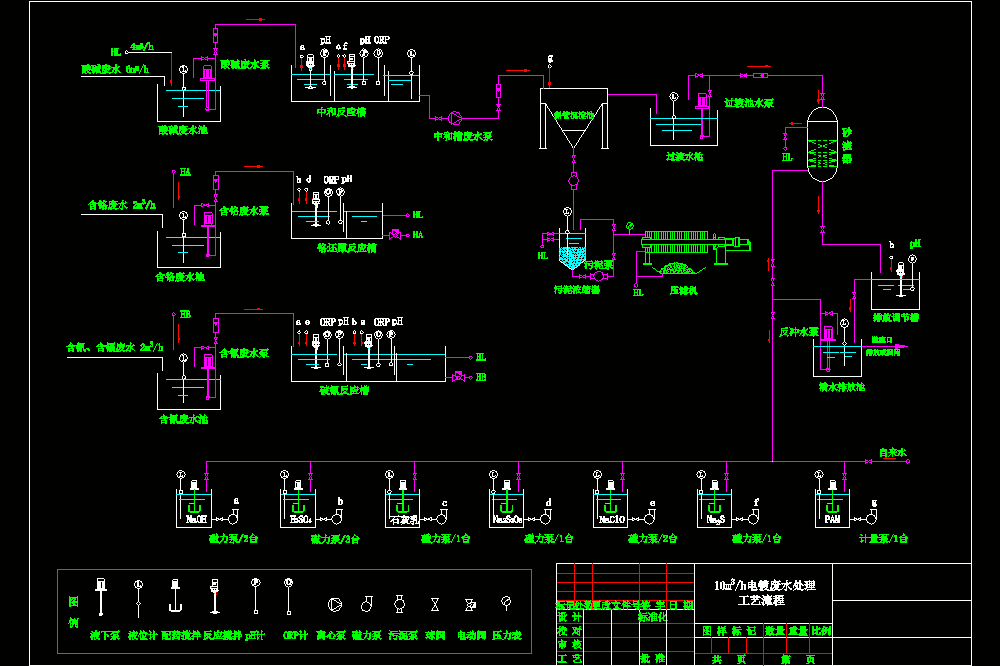Viewport: 1000px width, 666px height.
Task: Click the 球阀 ball valve legend symbol
Action: pyautogui.click(x=435, y=604)
